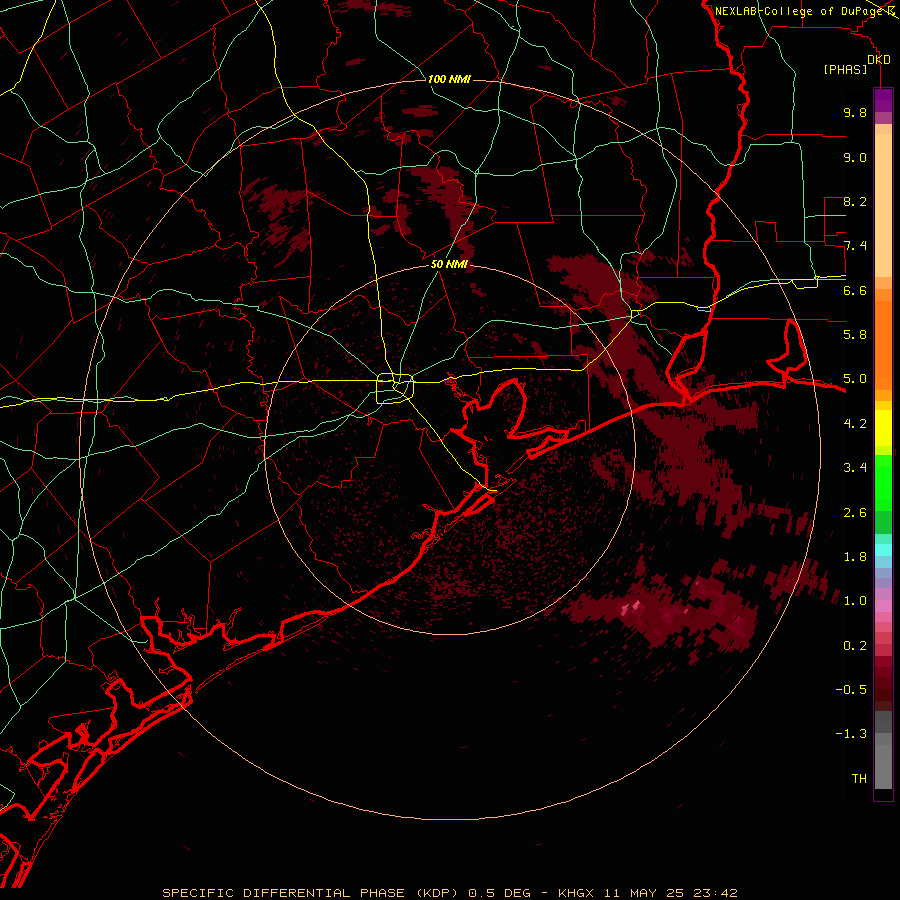Image resolution: width=900 pixels, height=900 pixels.
Task: Click the "TH" threshold label on the scale
Action: point(859,778)
